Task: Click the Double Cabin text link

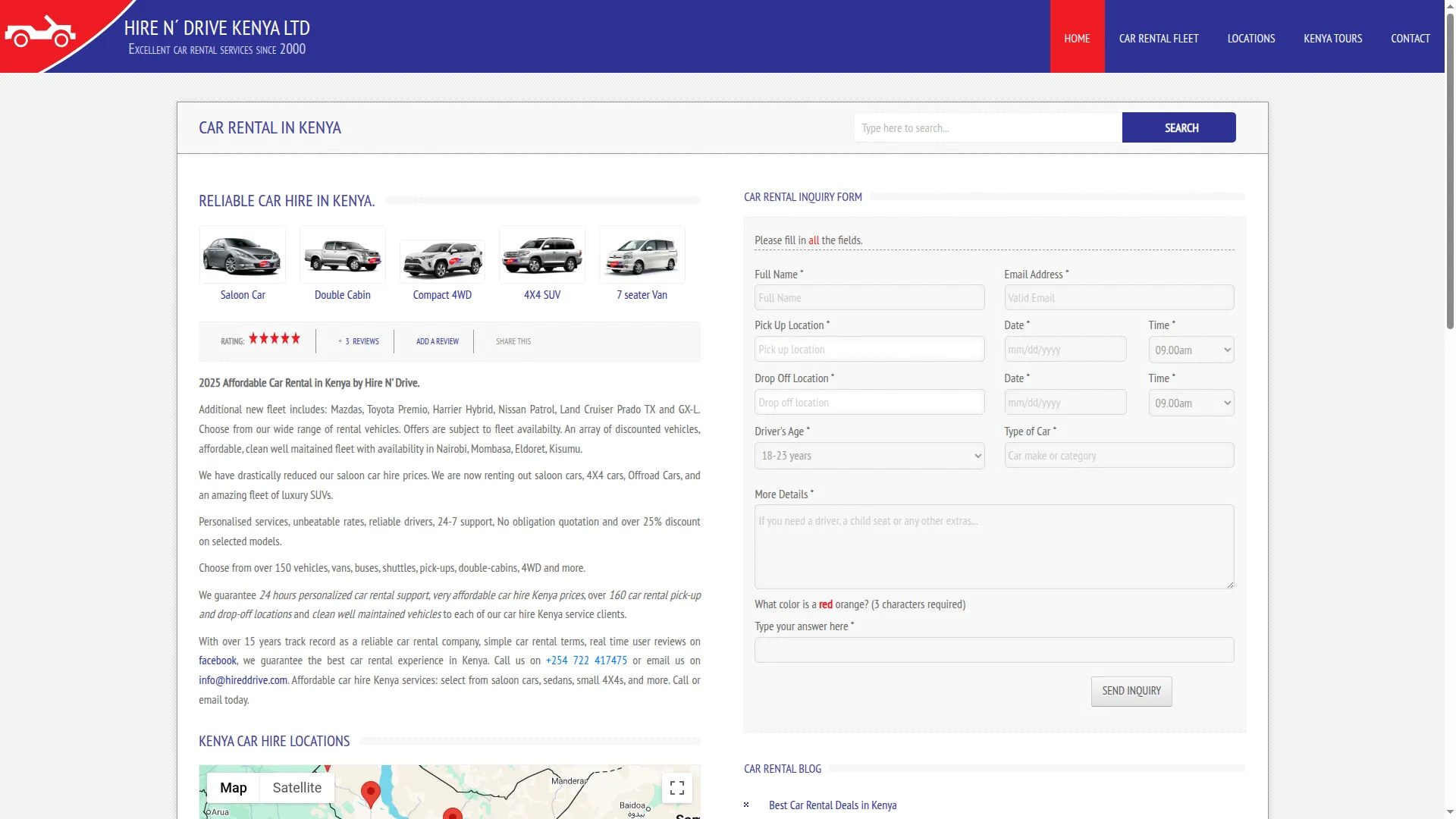Action: 343,295
